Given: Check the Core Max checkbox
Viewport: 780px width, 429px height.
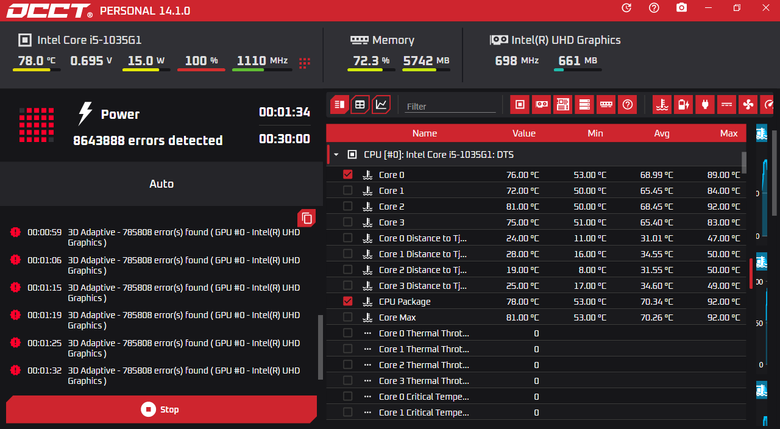Looking at the screenshot, I should coord(348,317).
